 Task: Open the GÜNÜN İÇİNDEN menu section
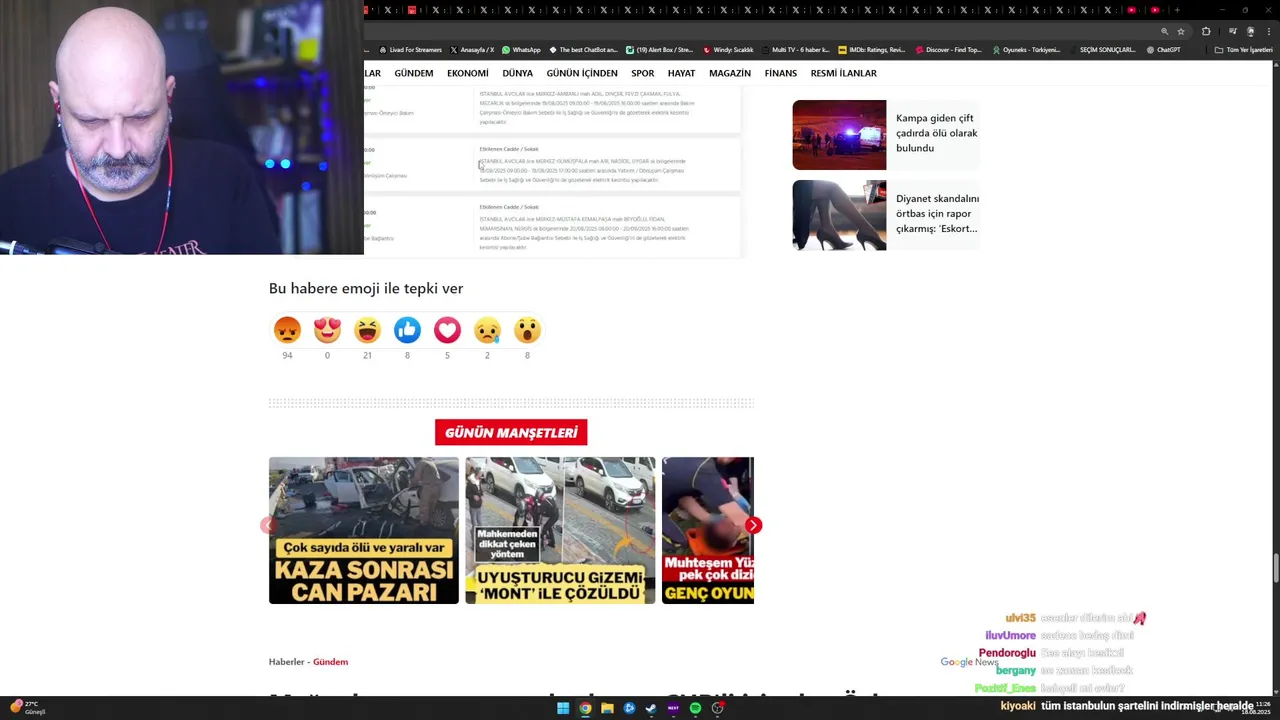582,73
